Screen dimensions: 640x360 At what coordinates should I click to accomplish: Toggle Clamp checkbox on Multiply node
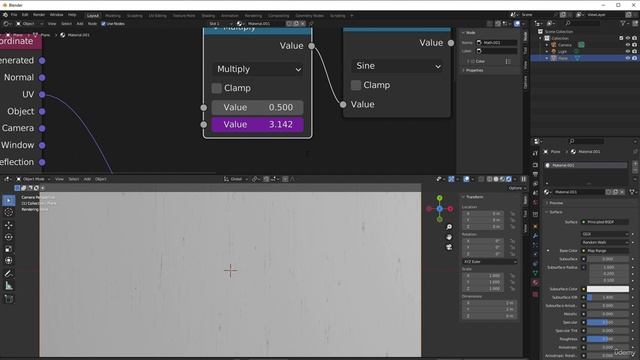click(217, 88)
